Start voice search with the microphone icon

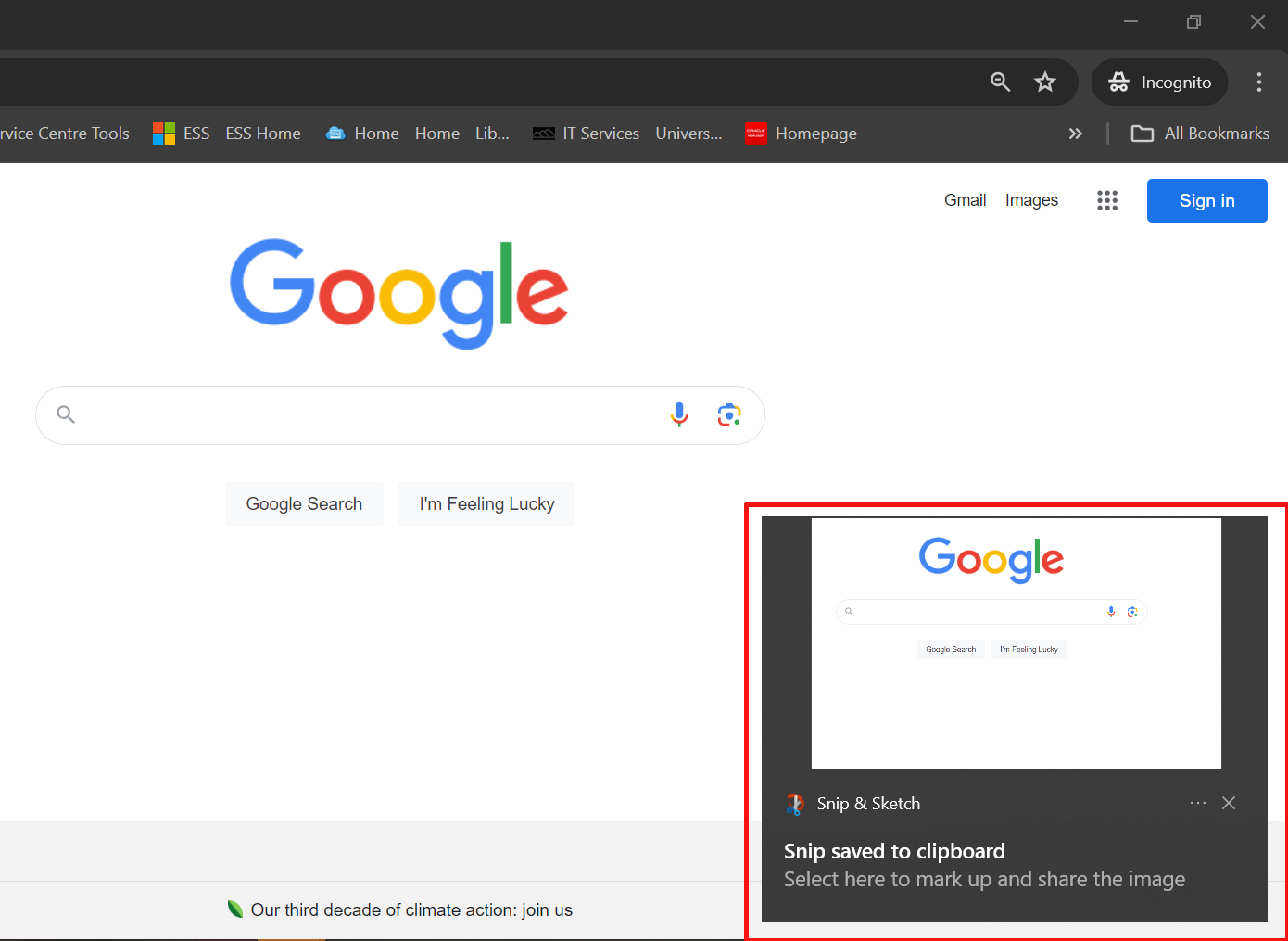pos(679,414)
